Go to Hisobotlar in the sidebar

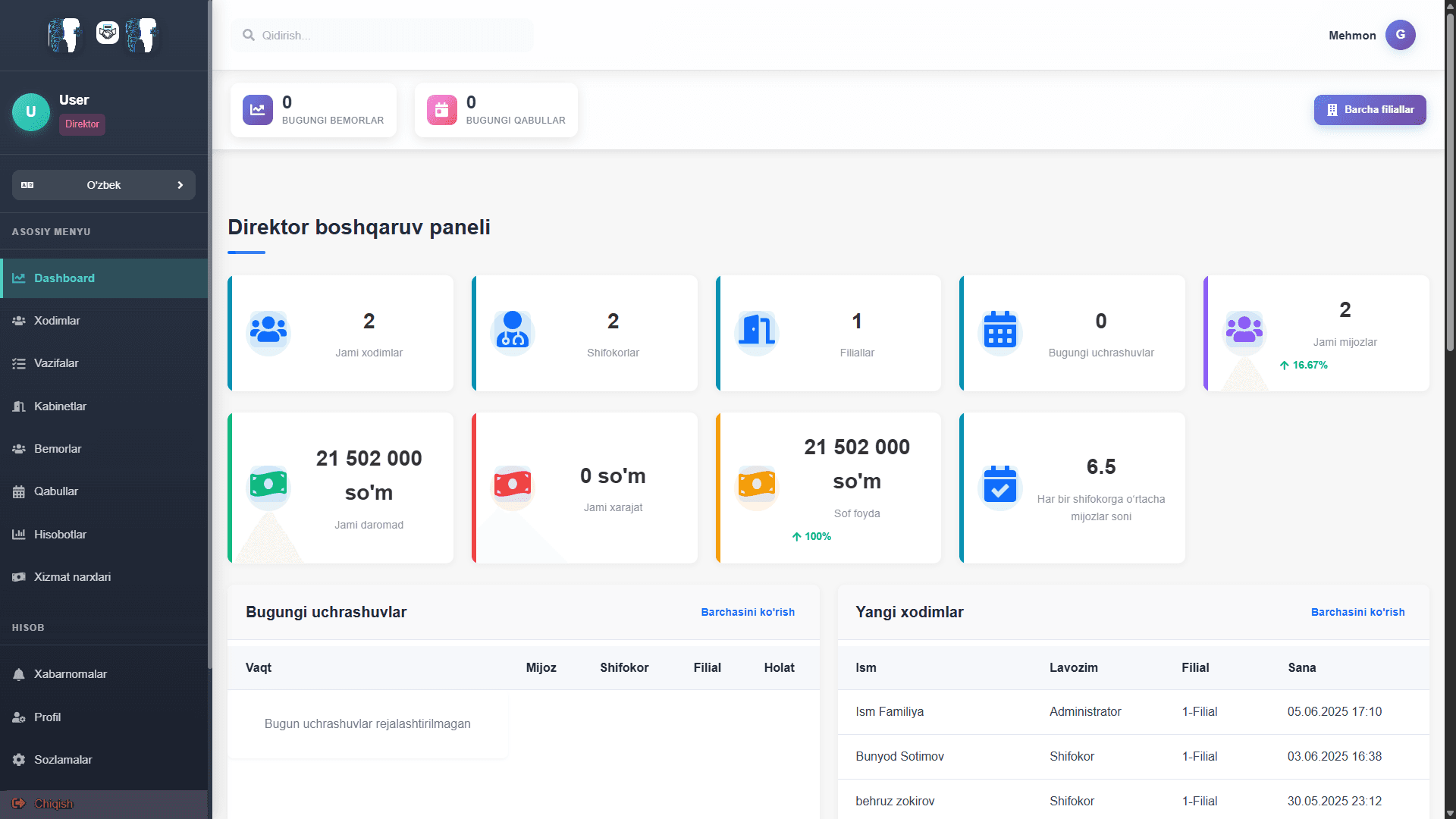(x=60, y=535)
